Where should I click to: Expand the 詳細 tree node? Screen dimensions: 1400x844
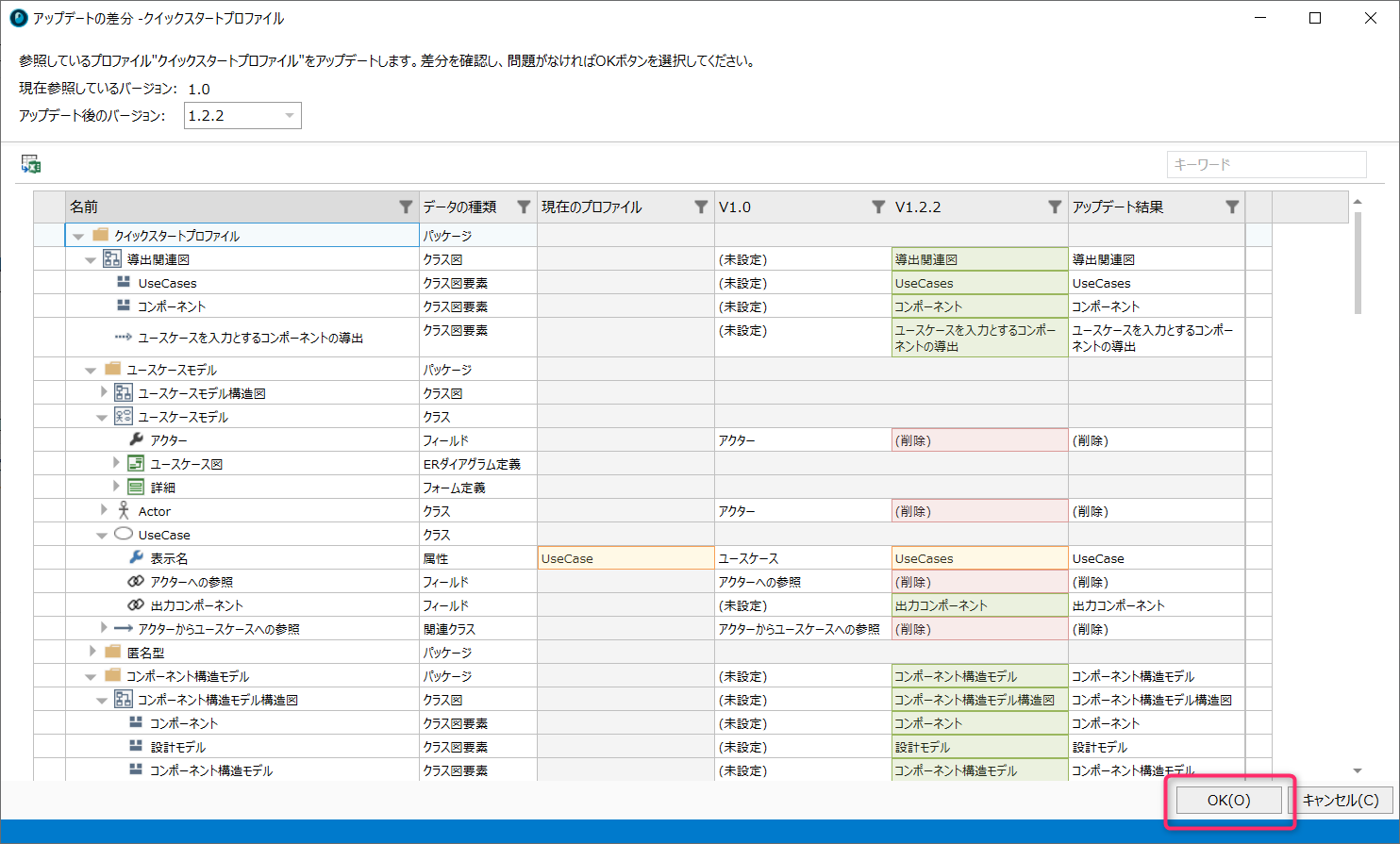116,487
